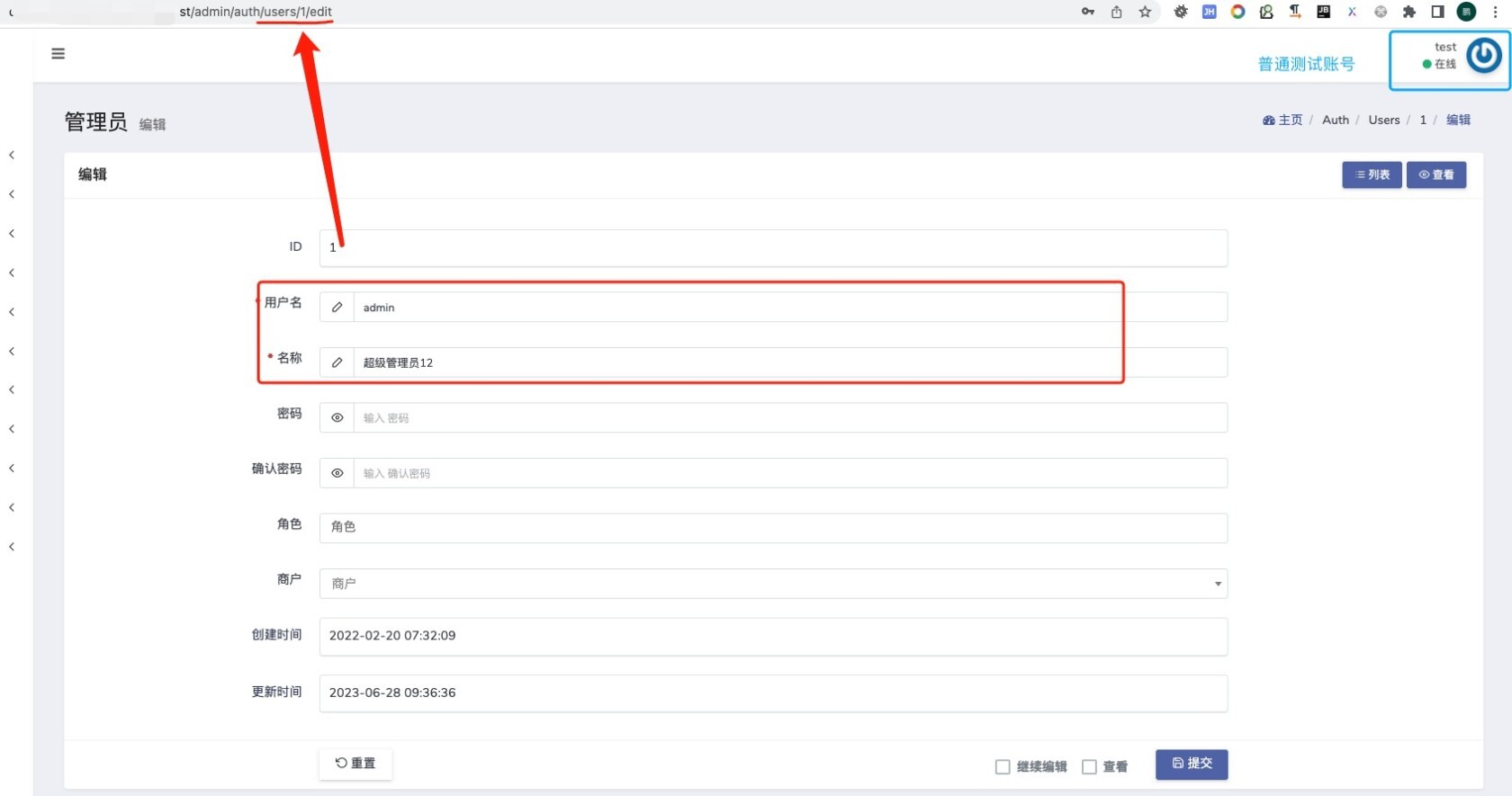The image size is (1512, 796).
Task: Submit the form with 提交
Action: (1192, 764)
